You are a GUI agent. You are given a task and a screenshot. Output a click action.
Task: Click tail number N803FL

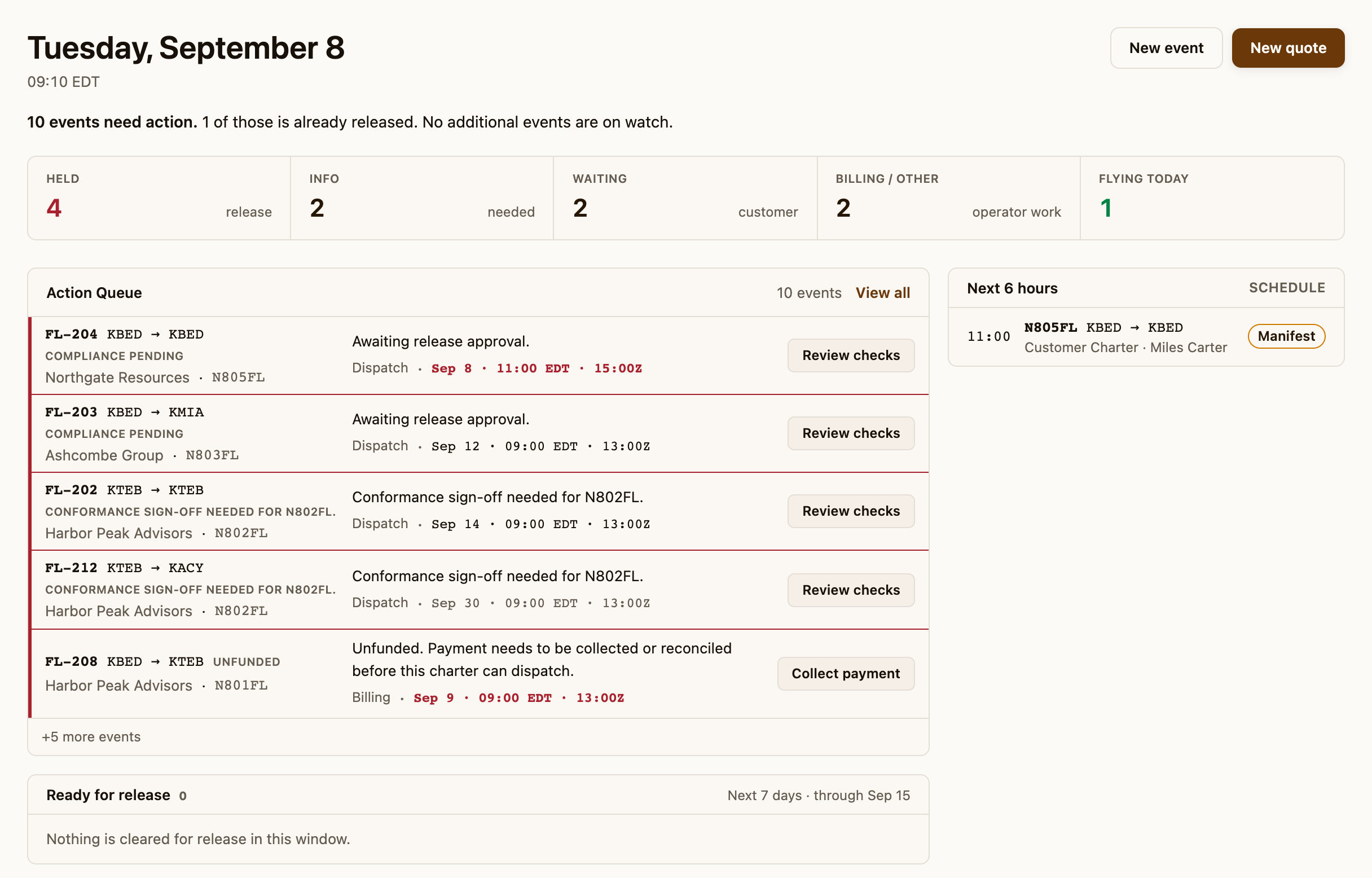[212, 455]
